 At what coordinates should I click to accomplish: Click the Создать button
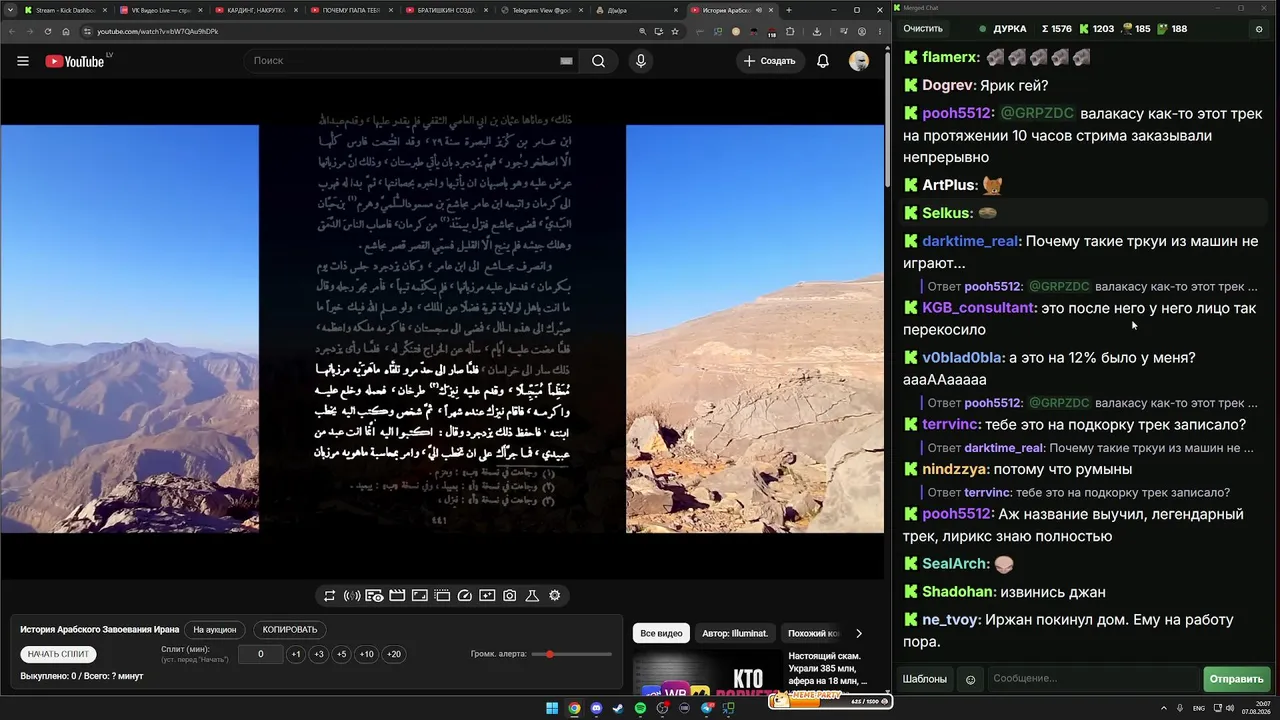click(x=769, y=61)
